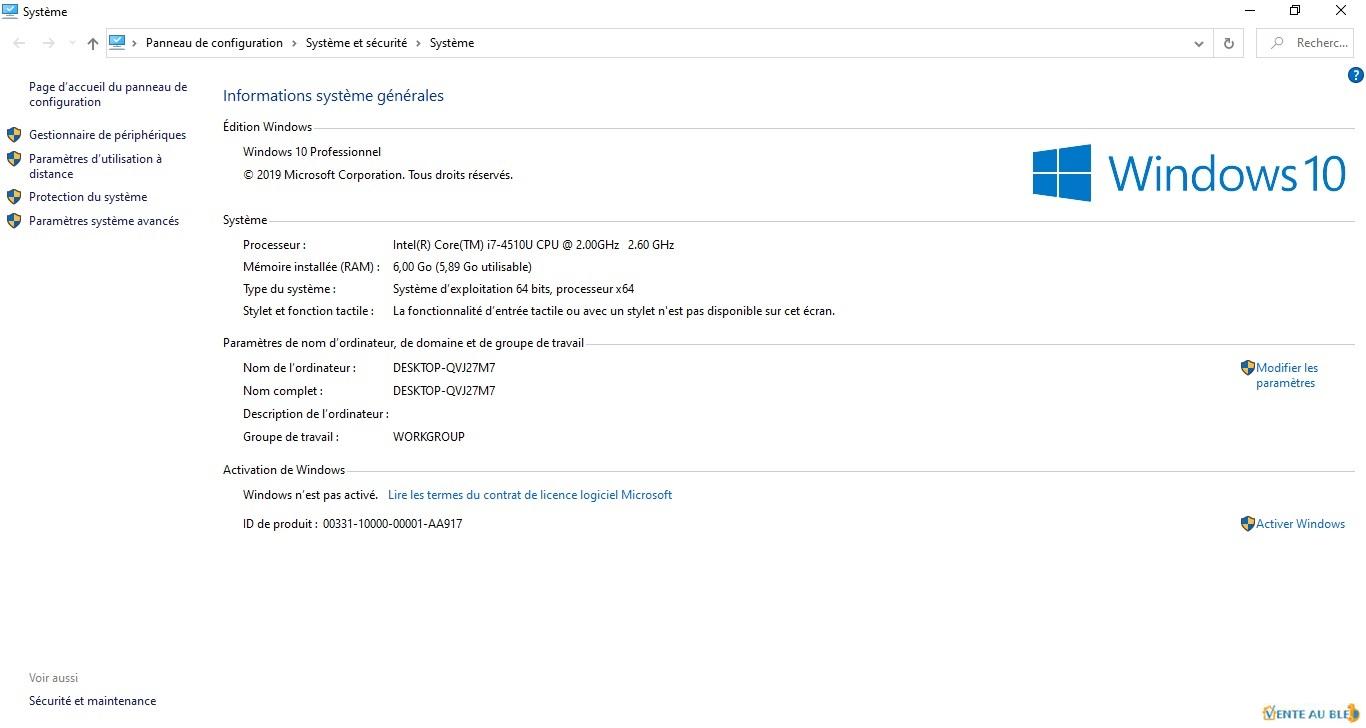Image resolution: width=1366 pixels, height=728 pixels.
Task: Click the processor value Intel(R) Core(TM) i7-4510U
Action: (x=533, y=245)
